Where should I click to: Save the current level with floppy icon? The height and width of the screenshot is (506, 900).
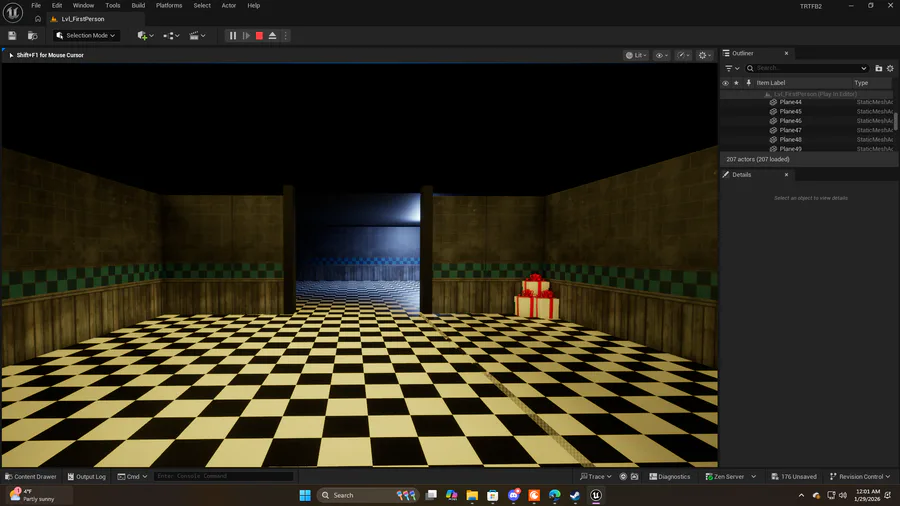12,36
